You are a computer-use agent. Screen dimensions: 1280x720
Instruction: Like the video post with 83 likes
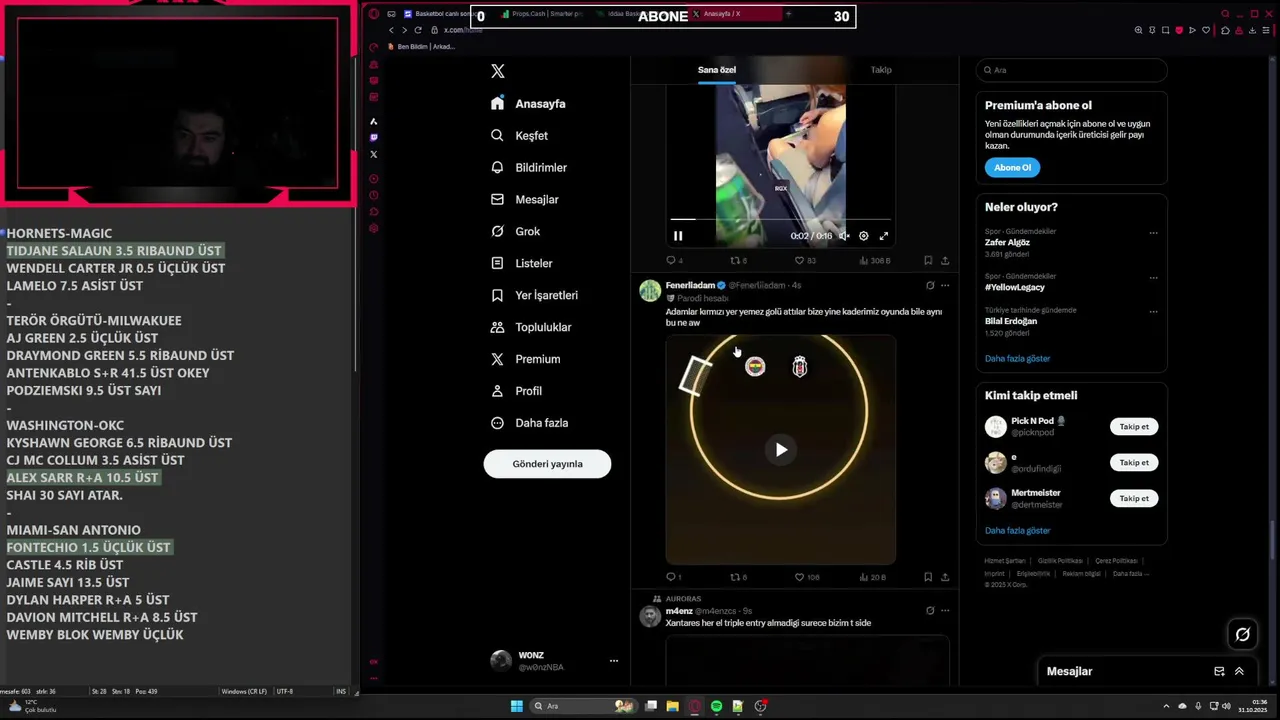point(805,261)
